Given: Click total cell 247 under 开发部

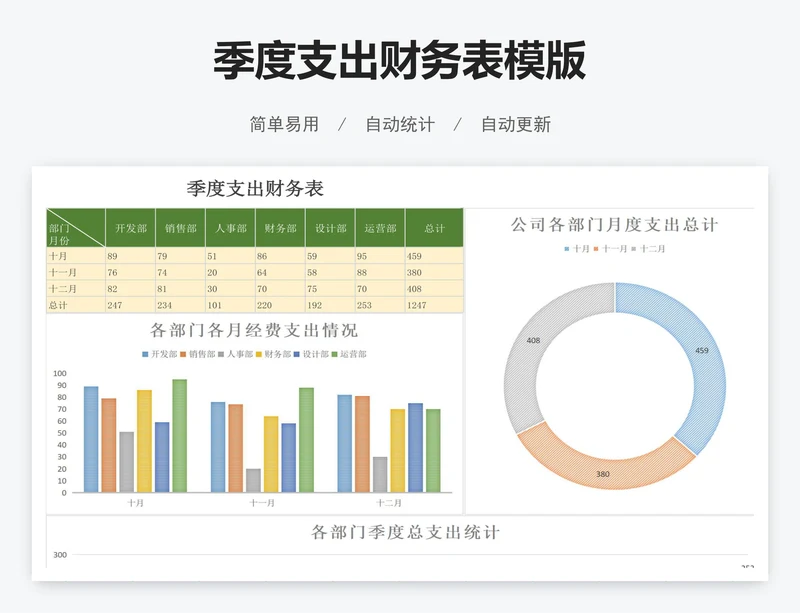Looking at the screenshot, I should pyautogui.click(x=131, y=305).
